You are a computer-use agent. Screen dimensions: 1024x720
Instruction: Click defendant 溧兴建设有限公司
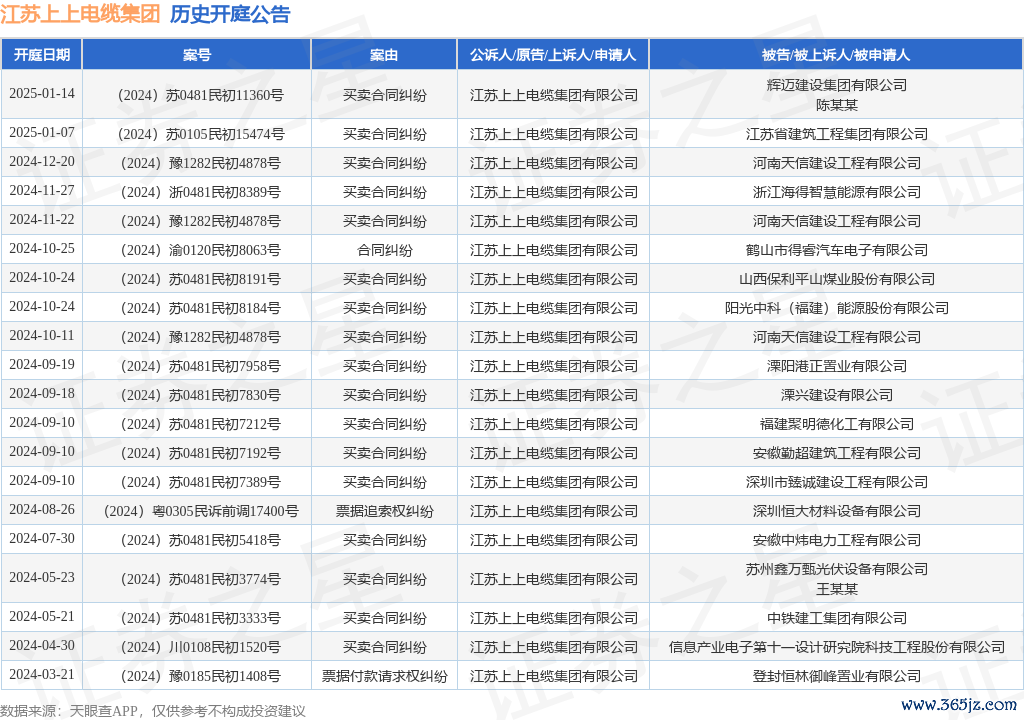[837, 395]
